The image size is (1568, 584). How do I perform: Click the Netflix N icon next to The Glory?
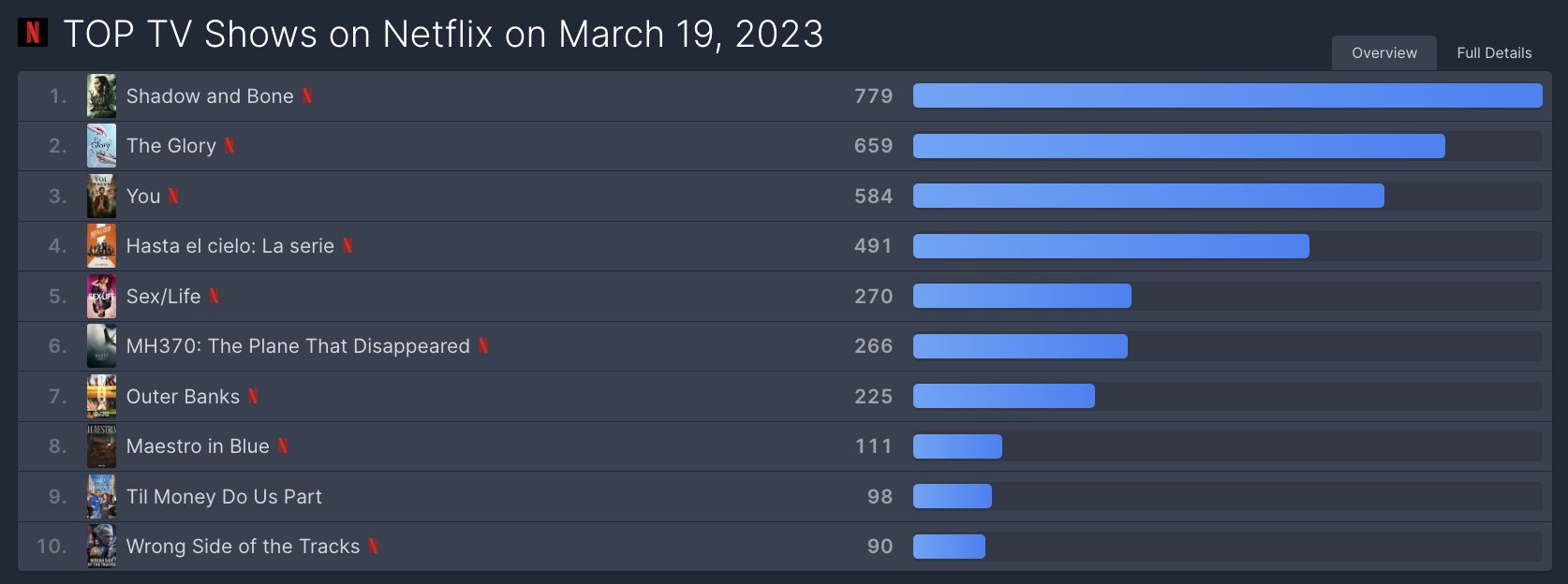[x=229, y=145]
